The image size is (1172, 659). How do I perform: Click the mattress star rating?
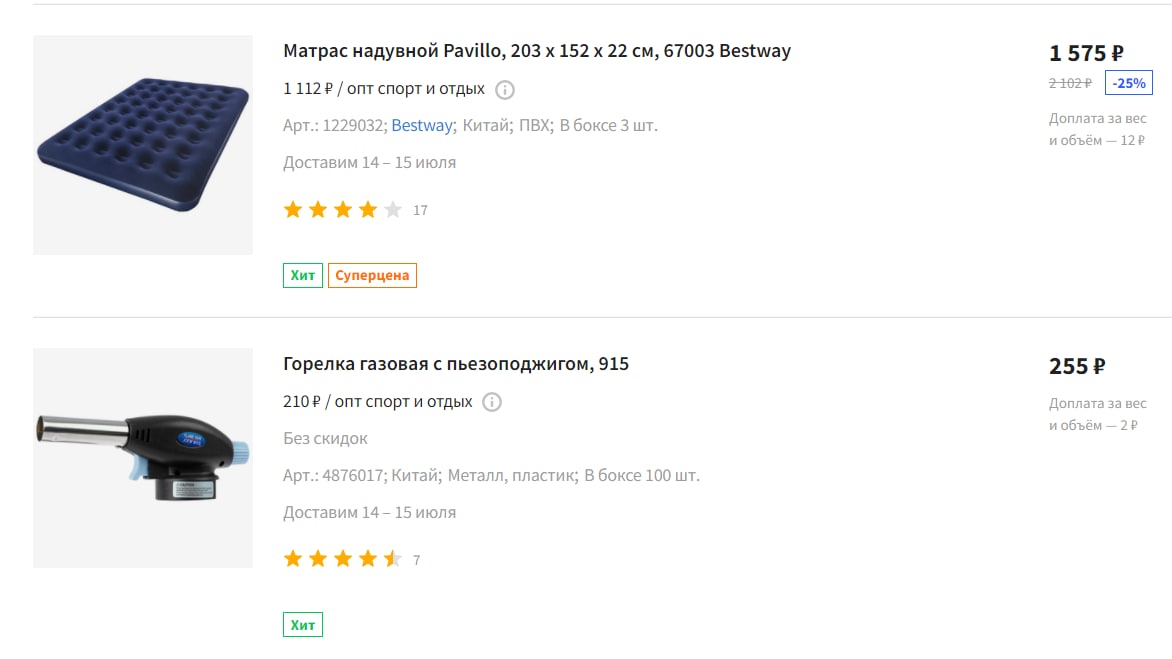(342, 210)
